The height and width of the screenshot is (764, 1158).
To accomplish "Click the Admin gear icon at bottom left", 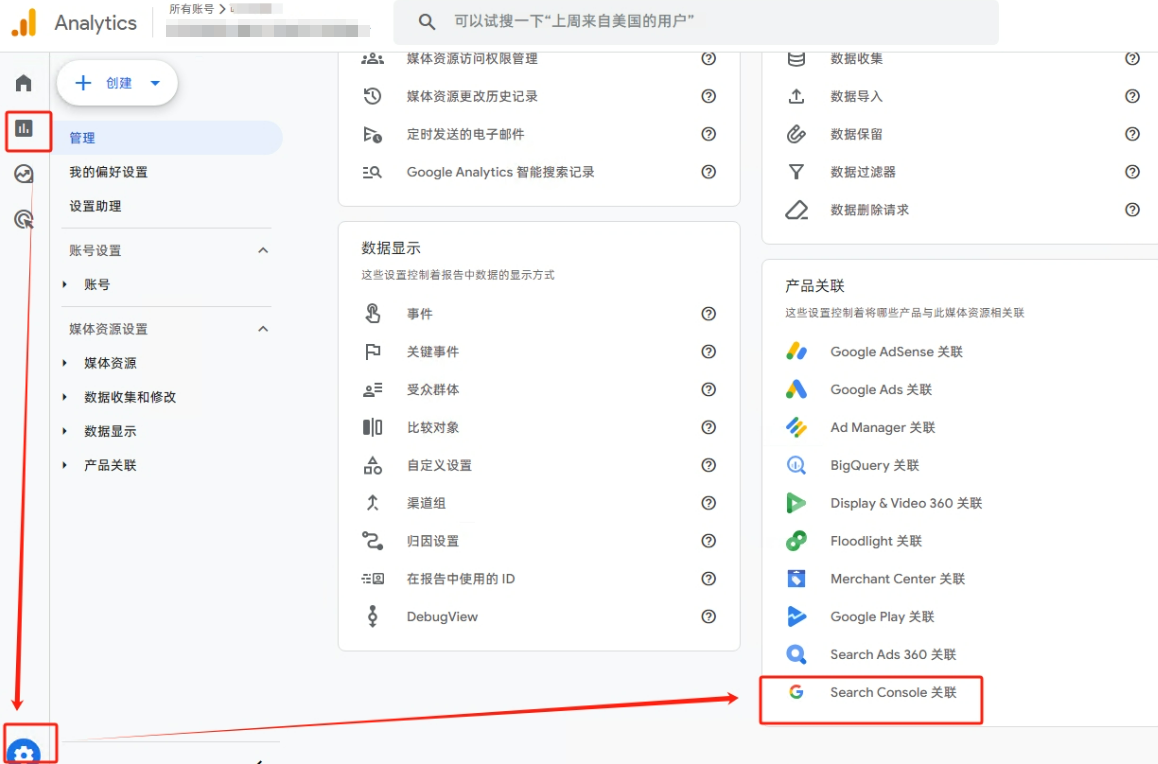I will (x=25, y=750).
